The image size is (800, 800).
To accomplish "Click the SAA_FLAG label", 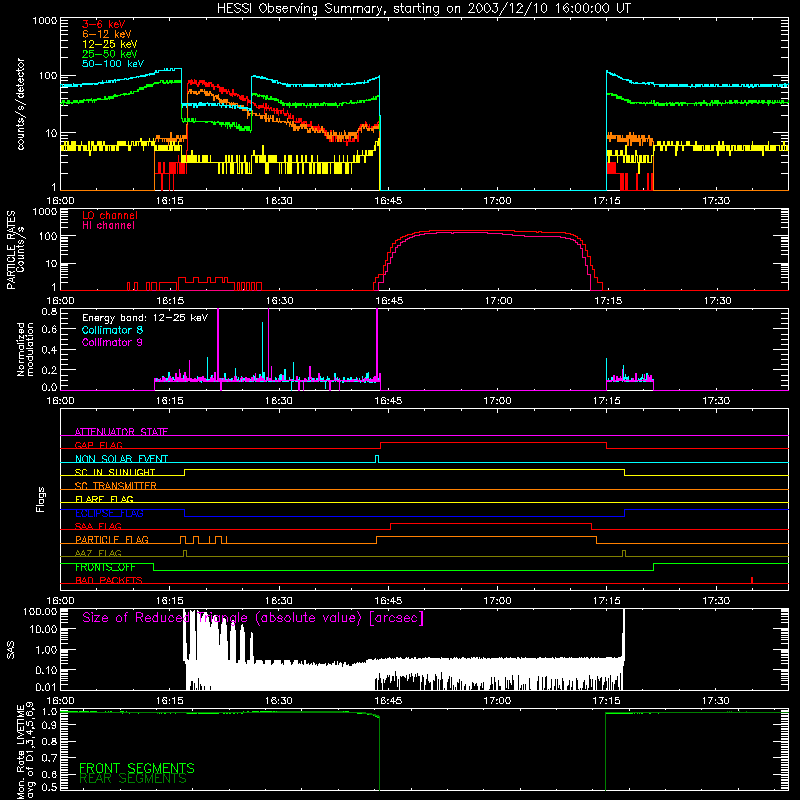I will coord(98,526).
